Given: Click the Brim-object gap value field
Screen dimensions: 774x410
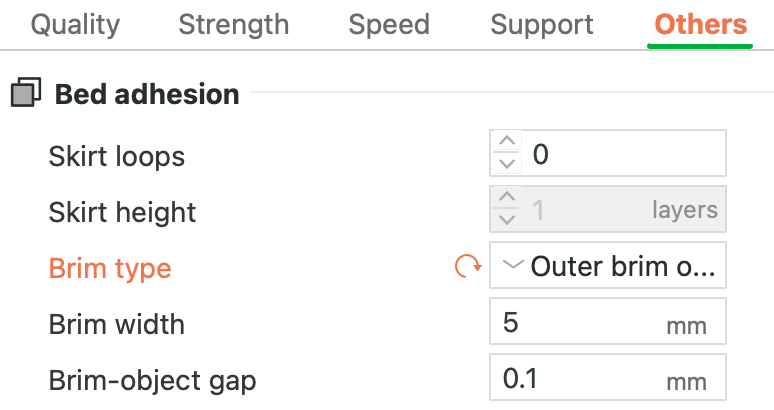Looking at the screenshot, I should coord(608,377).
